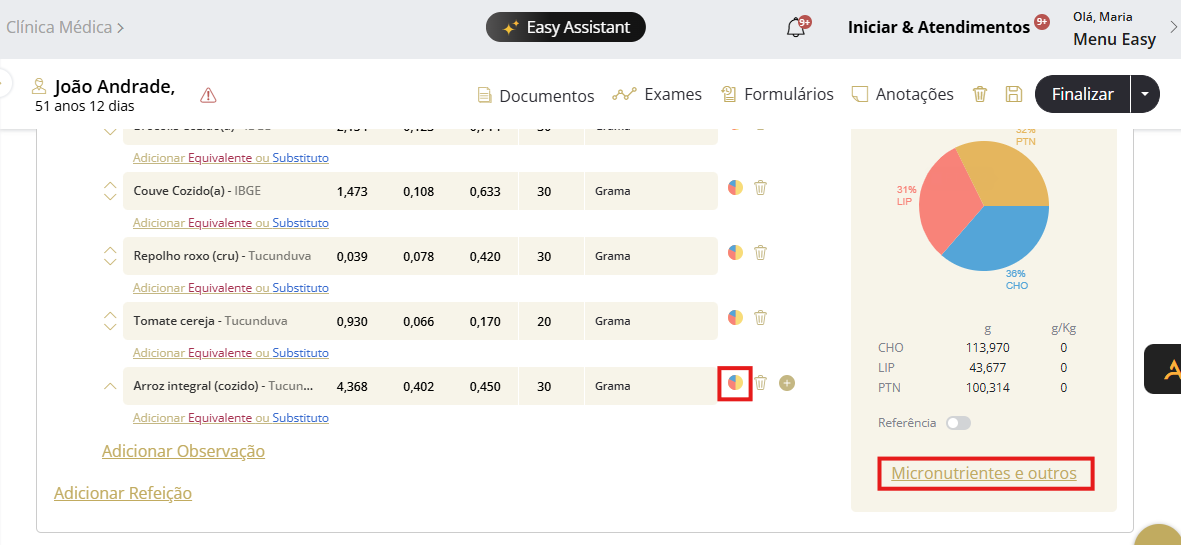Collapse the Arroz integral row chevron
The width and height of the screenshot is (1181, 545).
pyautogui.click(x=110, y=386)
